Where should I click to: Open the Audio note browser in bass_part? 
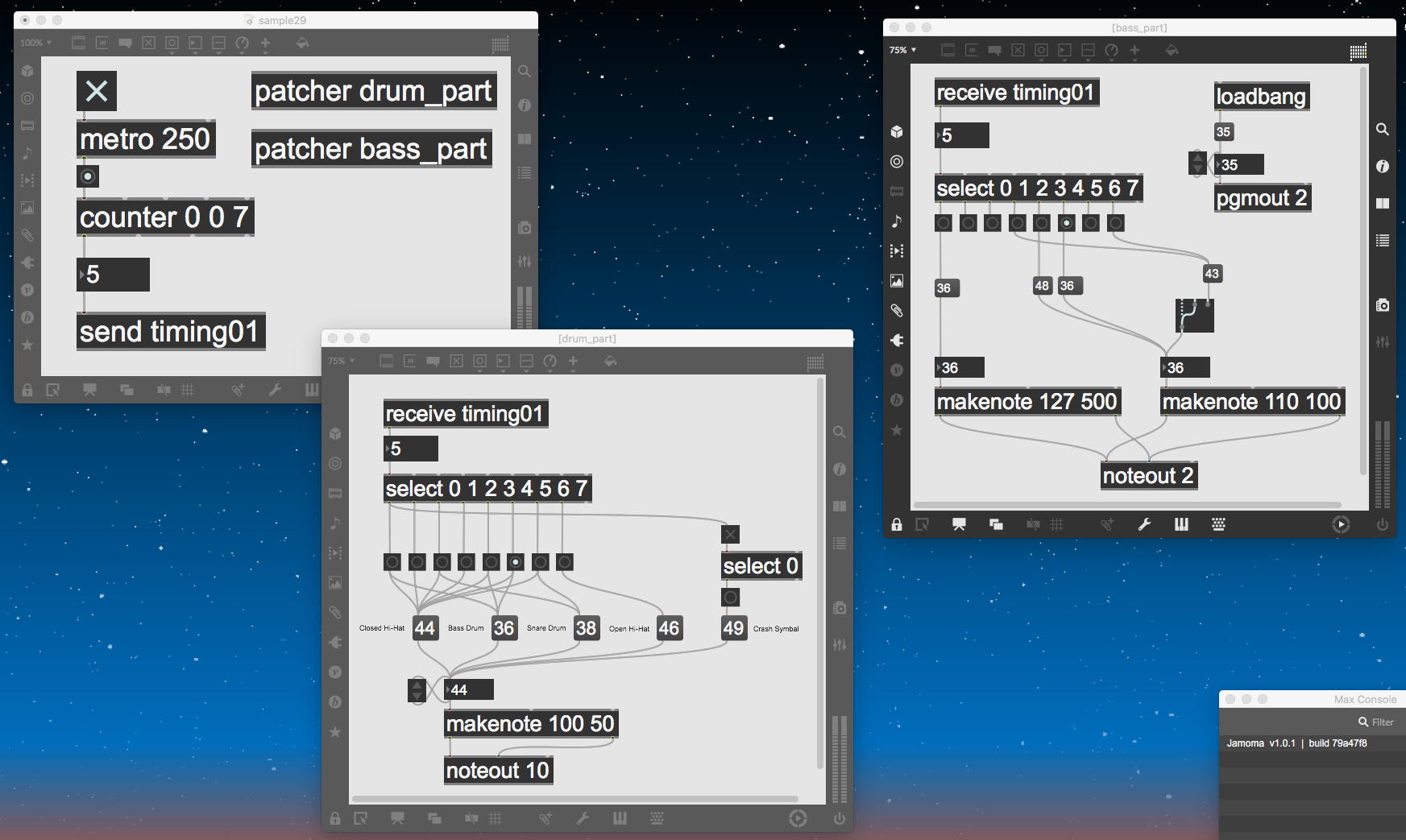(897, 221)
